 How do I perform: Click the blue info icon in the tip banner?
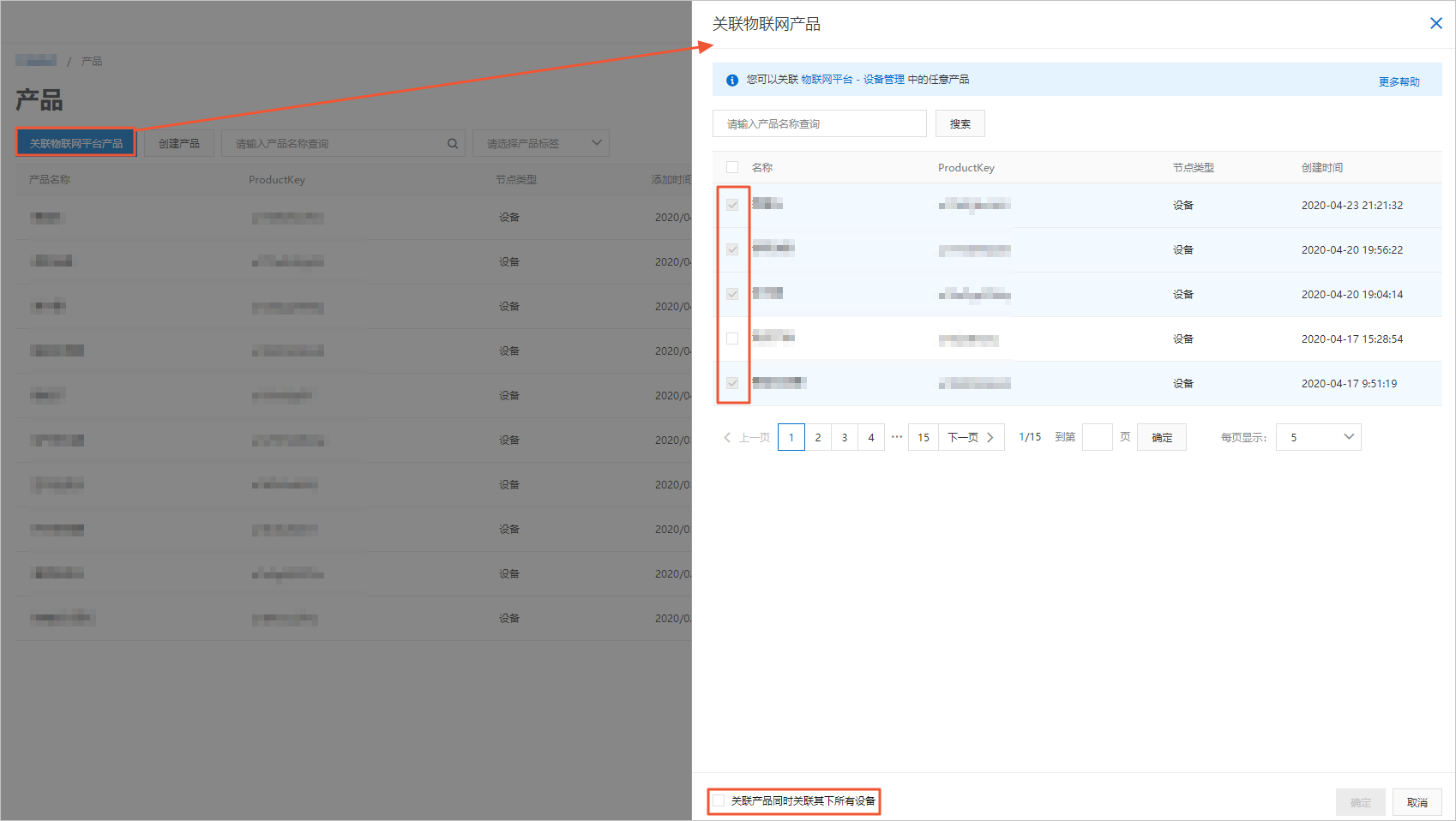point(732,80)
